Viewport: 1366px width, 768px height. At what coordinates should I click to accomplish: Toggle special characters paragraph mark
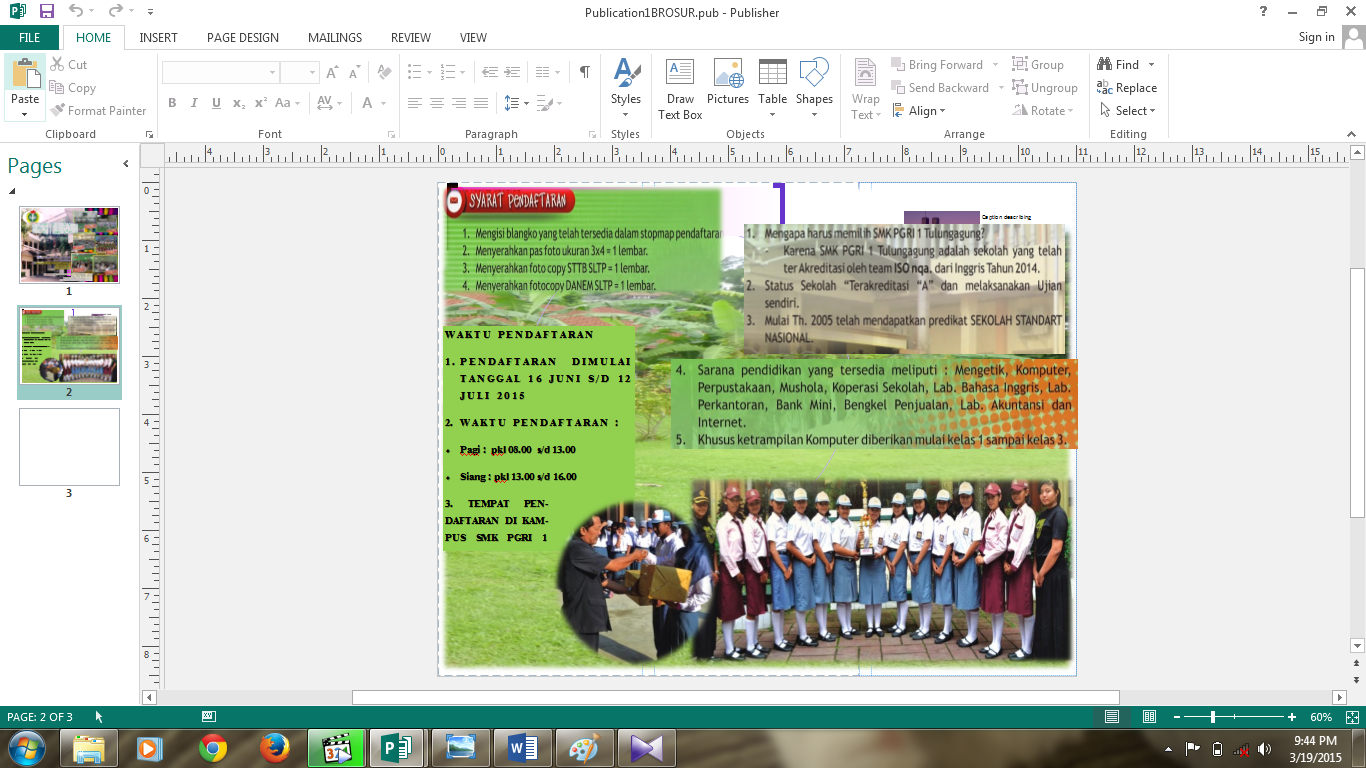click(585, 73)
